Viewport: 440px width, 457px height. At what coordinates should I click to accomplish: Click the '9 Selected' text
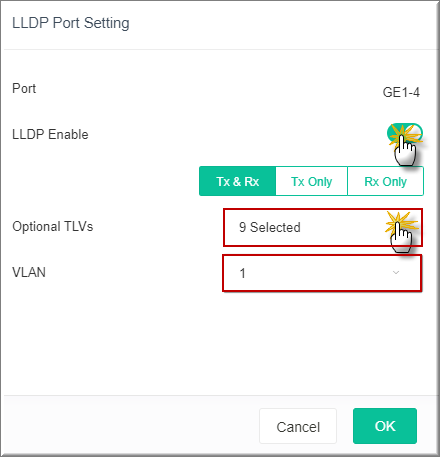coord(270,227)
